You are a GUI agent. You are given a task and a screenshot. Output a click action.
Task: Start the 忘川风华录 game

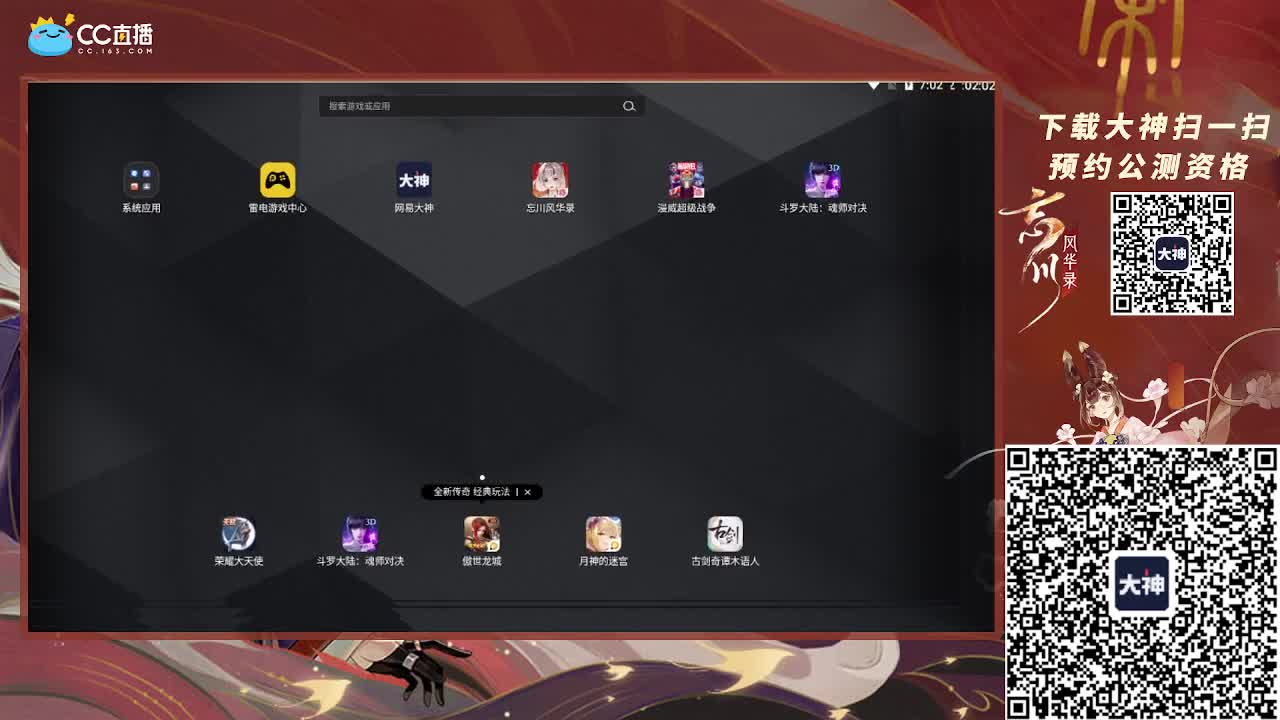point(550,180)
